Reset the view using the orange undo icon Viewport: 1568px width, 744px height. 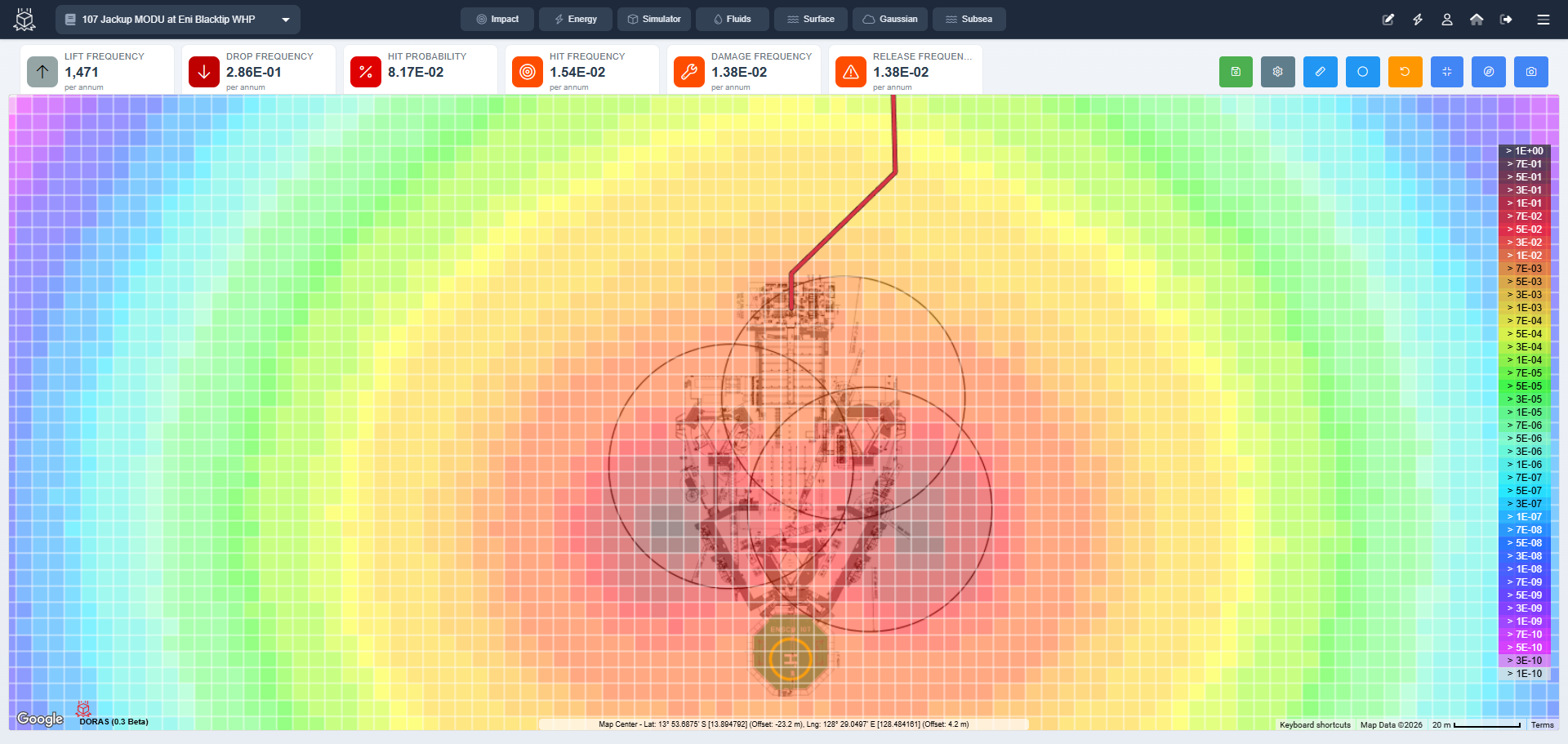coord(1405,72)
